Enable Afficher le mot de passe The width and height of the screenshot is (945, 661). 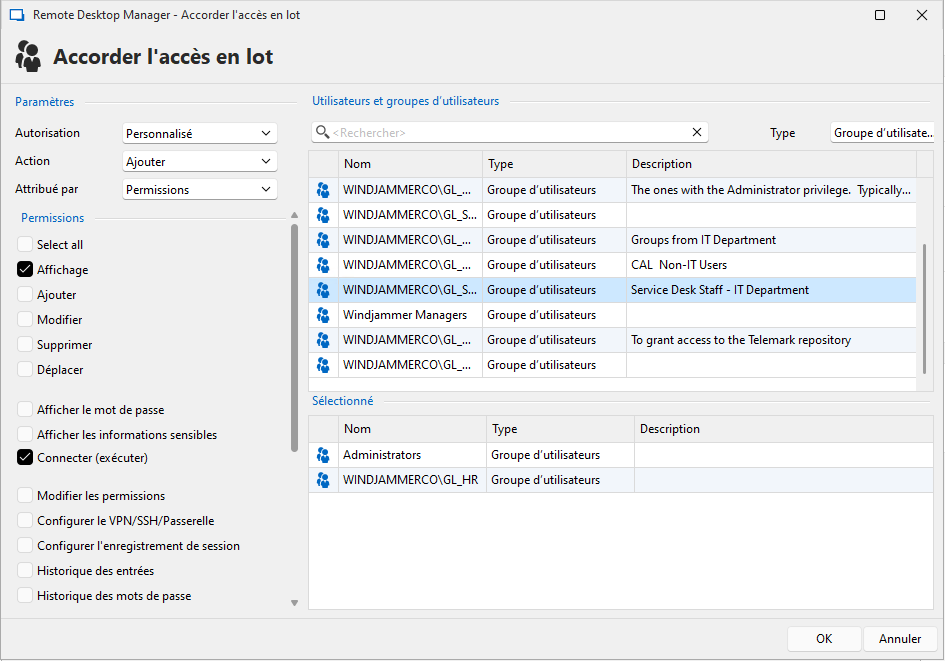pyautogui.click(x=25, y=410)
